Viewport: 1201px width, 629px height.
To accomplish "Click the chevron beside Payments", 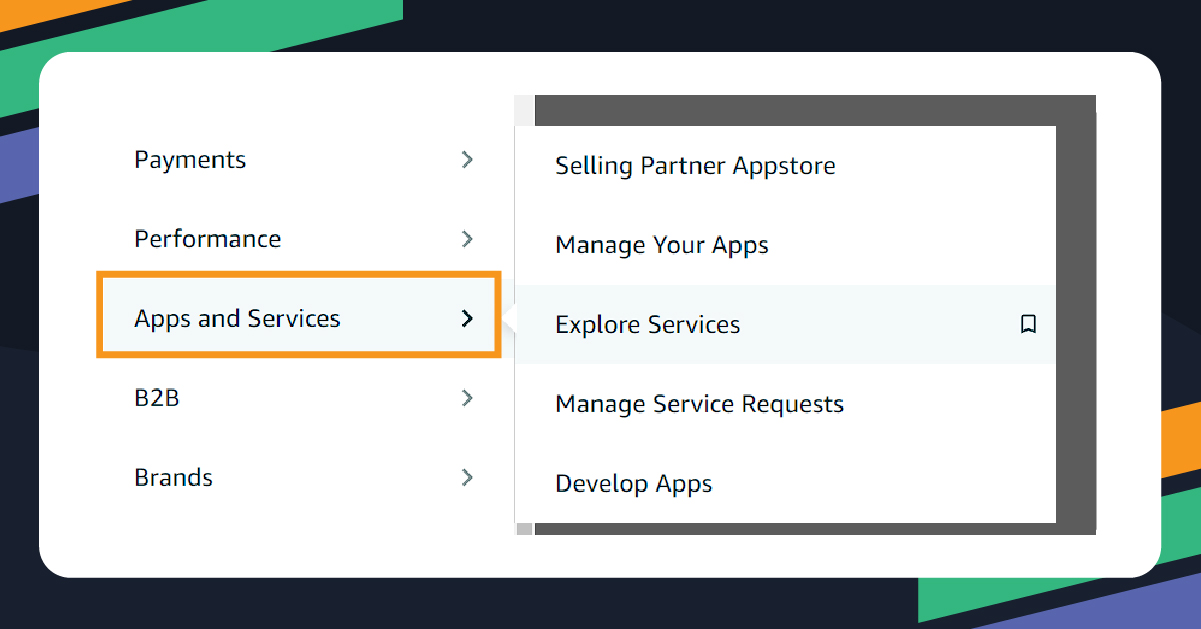I will pyautogui.click(x=467, y=159).
